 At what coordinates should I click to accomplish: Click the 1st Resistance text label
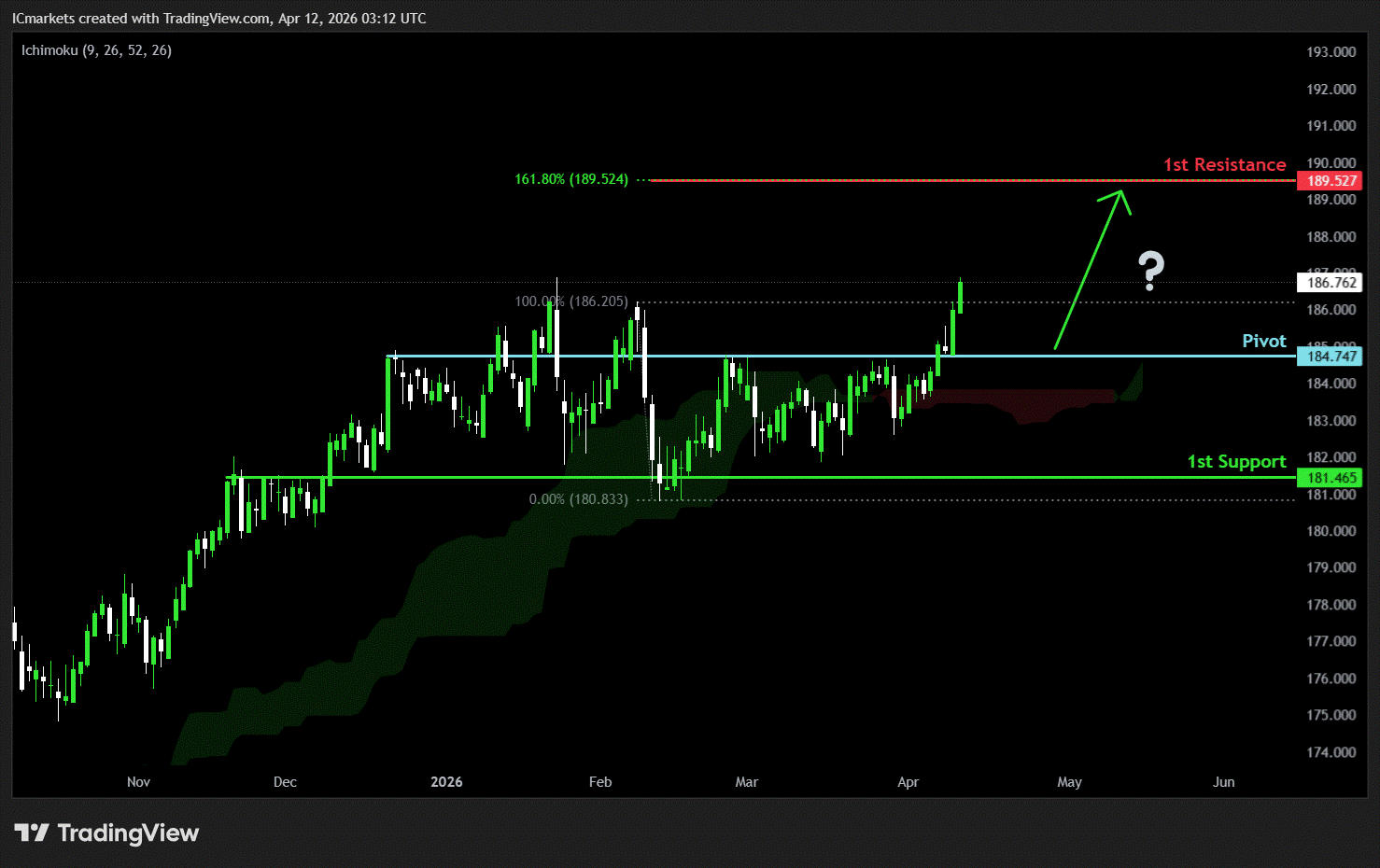coord(1224,165)
